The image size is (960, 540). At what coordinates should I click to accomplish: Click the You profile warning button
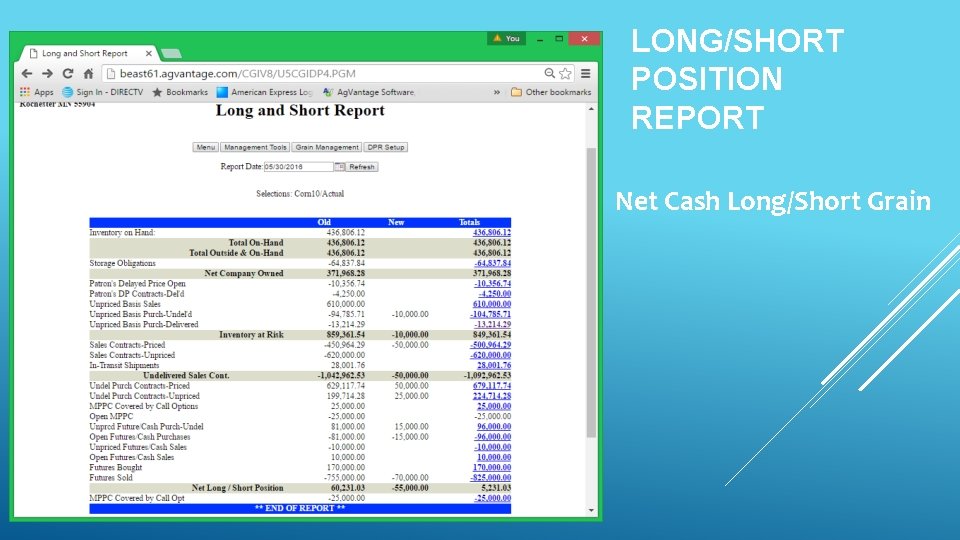coord(506,39)
